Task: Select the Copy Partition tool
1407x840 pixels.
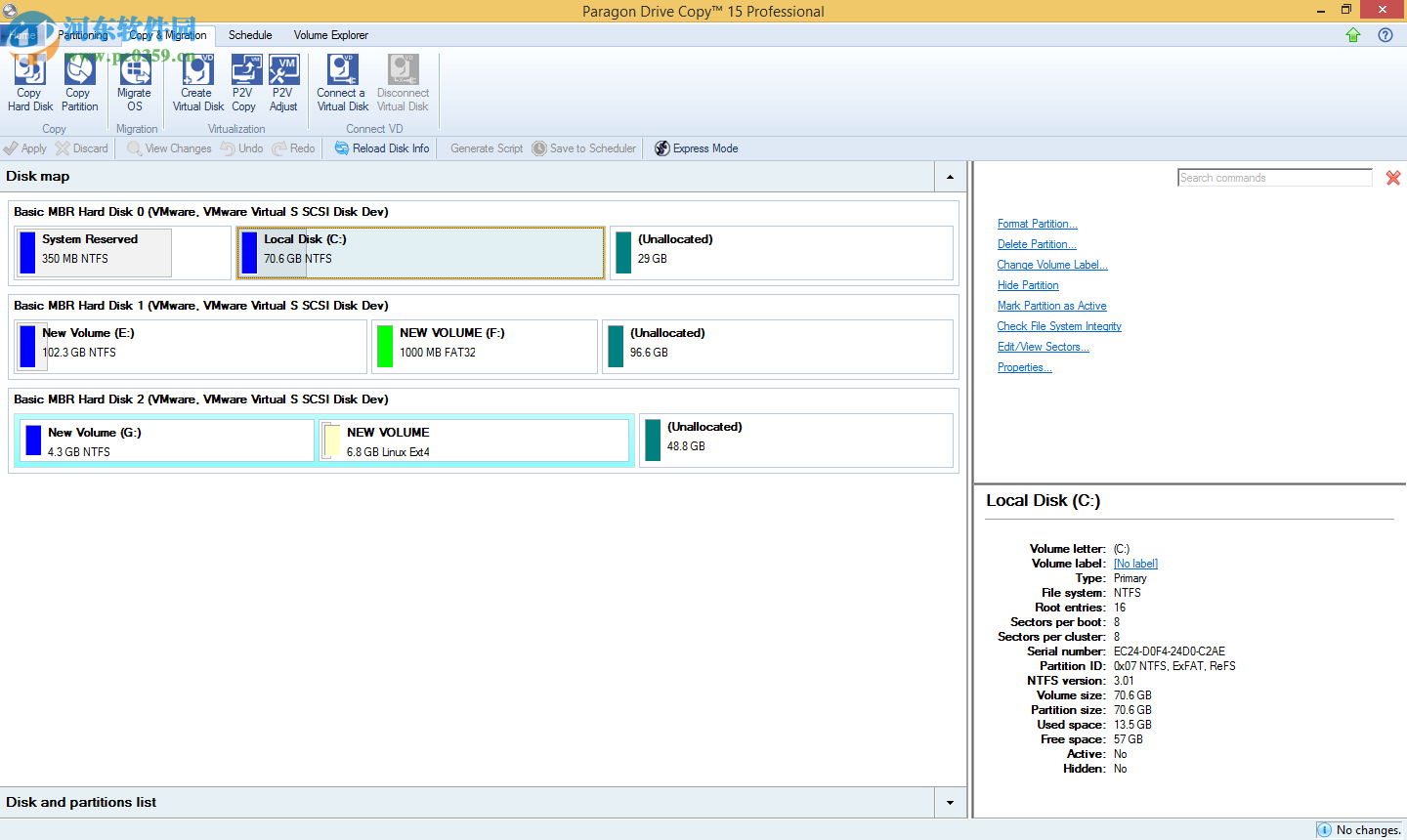Action: (79, 83)
